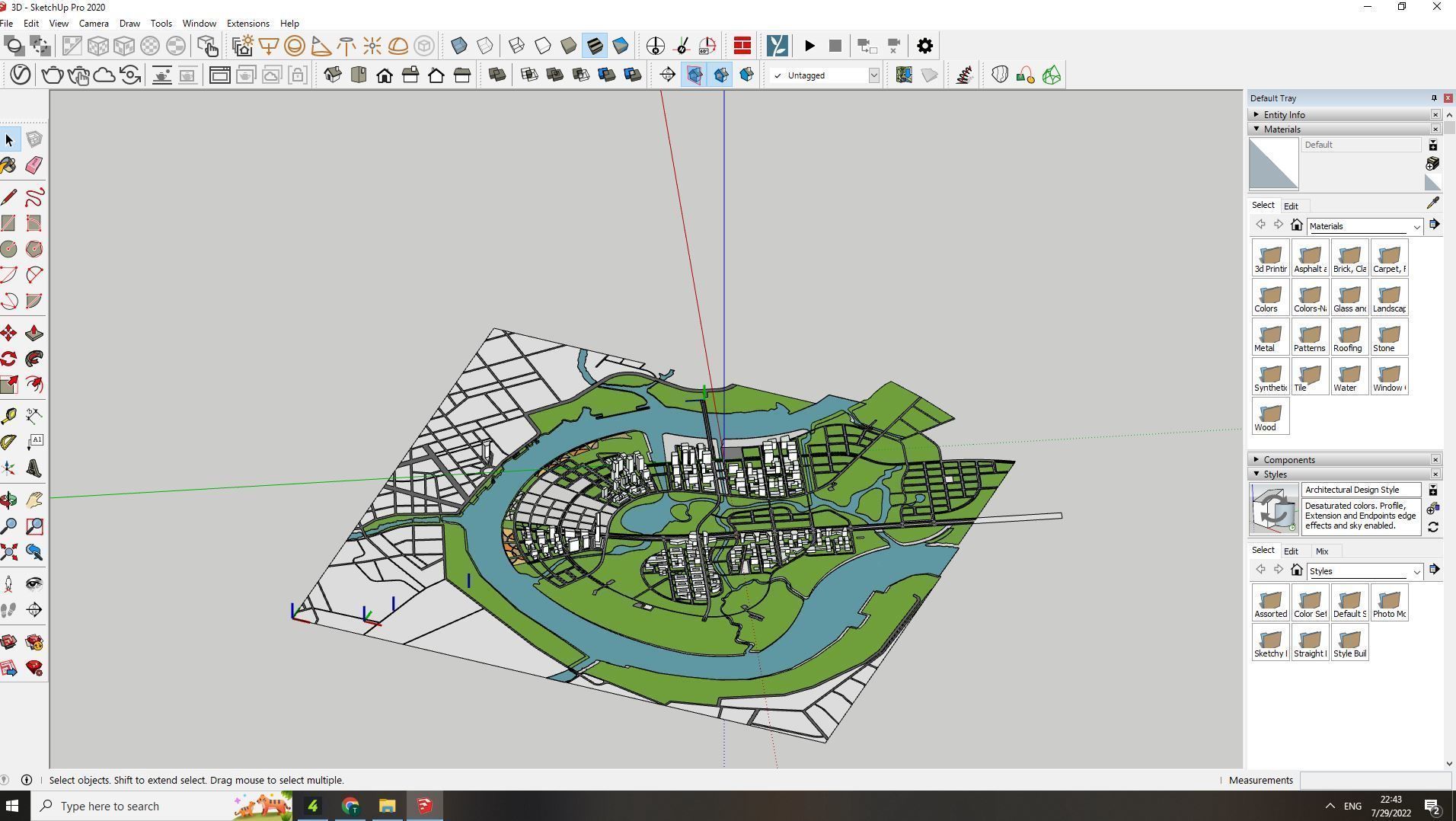
Task: Enable Shaded face style
Action: pyautogui.click(x=569, y=46)
